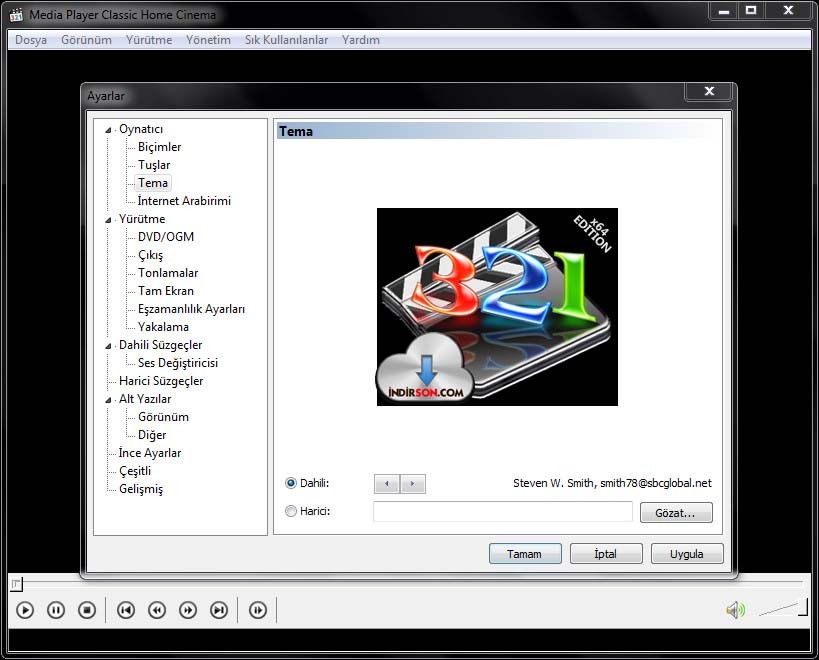Open the Görünüm menu
This screenshot has width=819, height=660.
86,40
